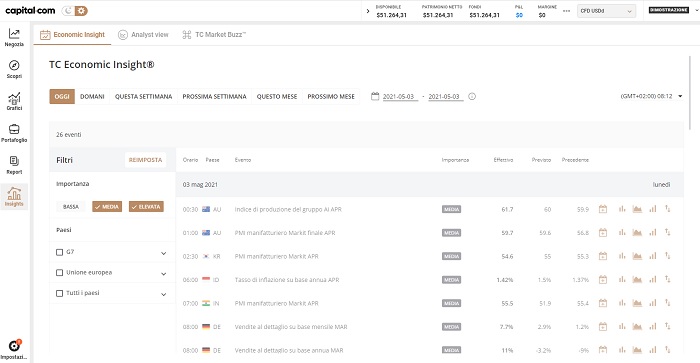The image size is (700, 363).
Task: Click the REIMPOSTA reset filters button
Action: tap(146, 160)
